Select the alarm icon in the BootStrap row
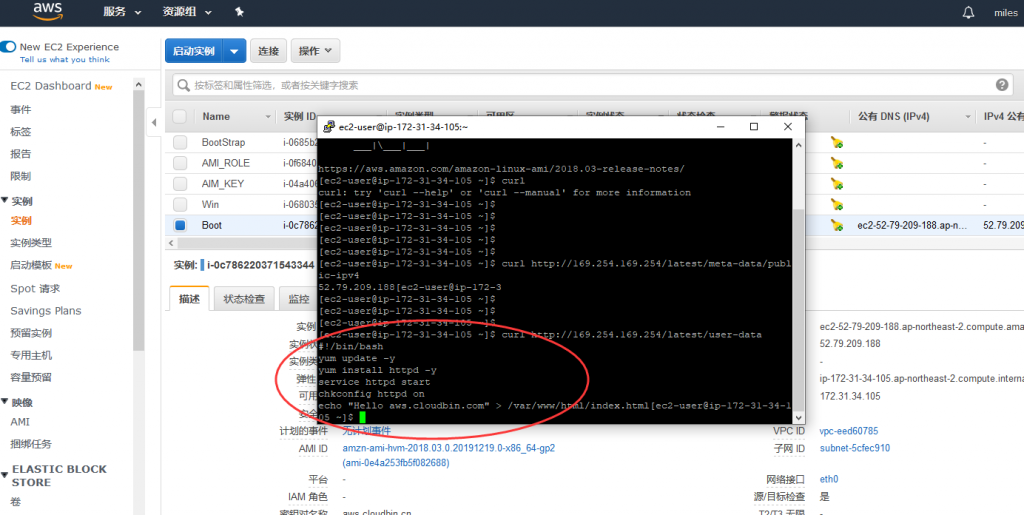Screen dimensions: 1024x515 (837, 142)
